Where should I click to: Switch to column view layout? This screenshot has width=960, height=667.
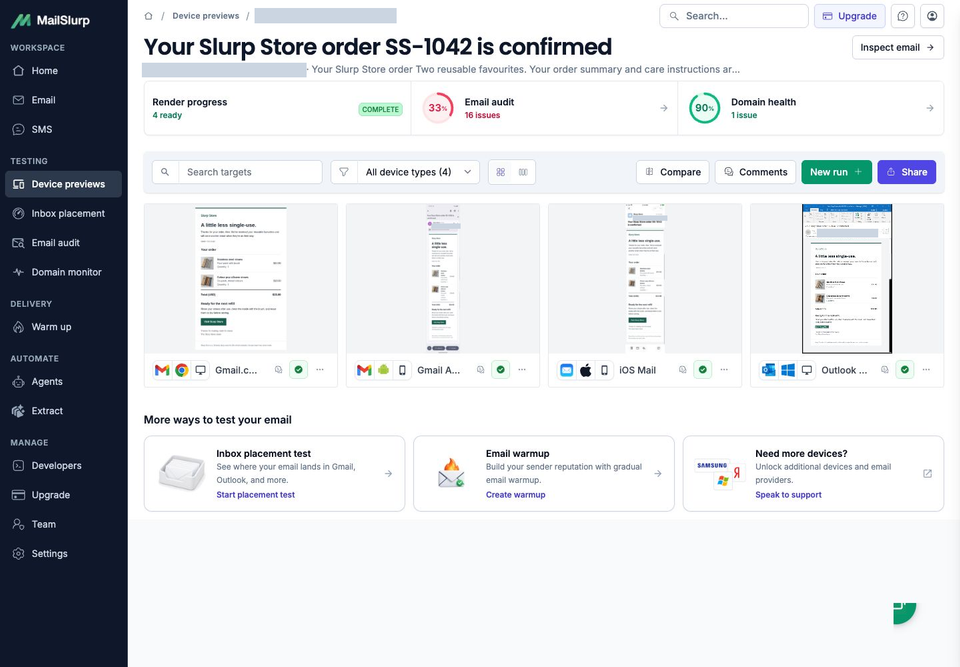[x=523, y=172]
